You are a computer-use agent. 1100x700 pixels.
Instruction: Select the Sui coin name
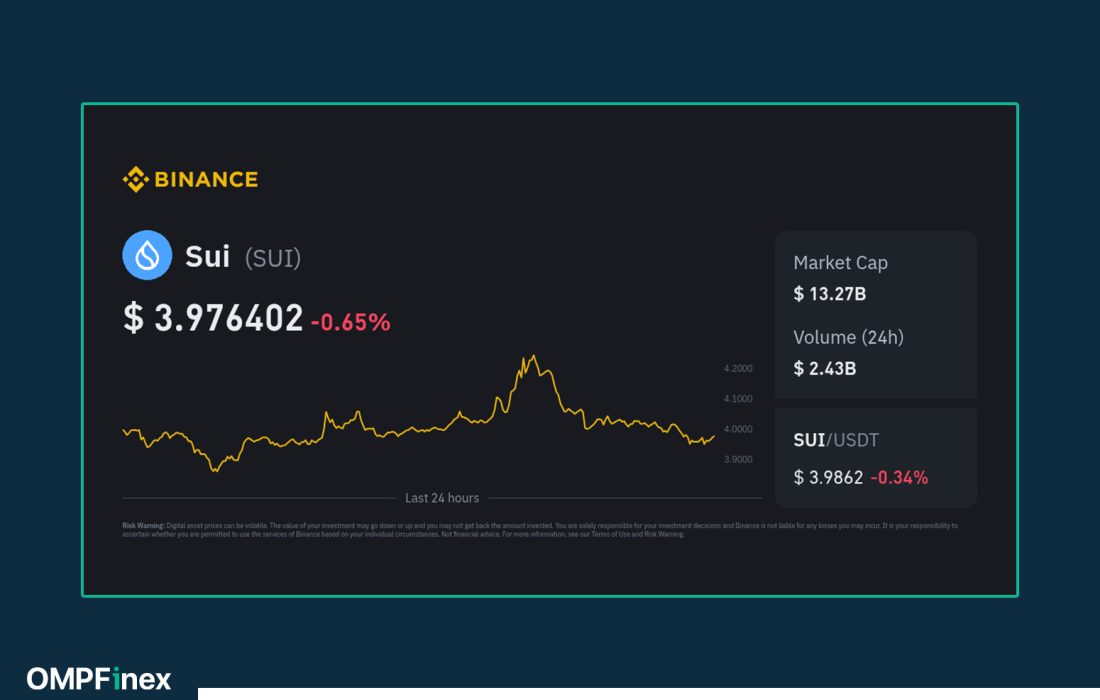(x=208, y=257)
